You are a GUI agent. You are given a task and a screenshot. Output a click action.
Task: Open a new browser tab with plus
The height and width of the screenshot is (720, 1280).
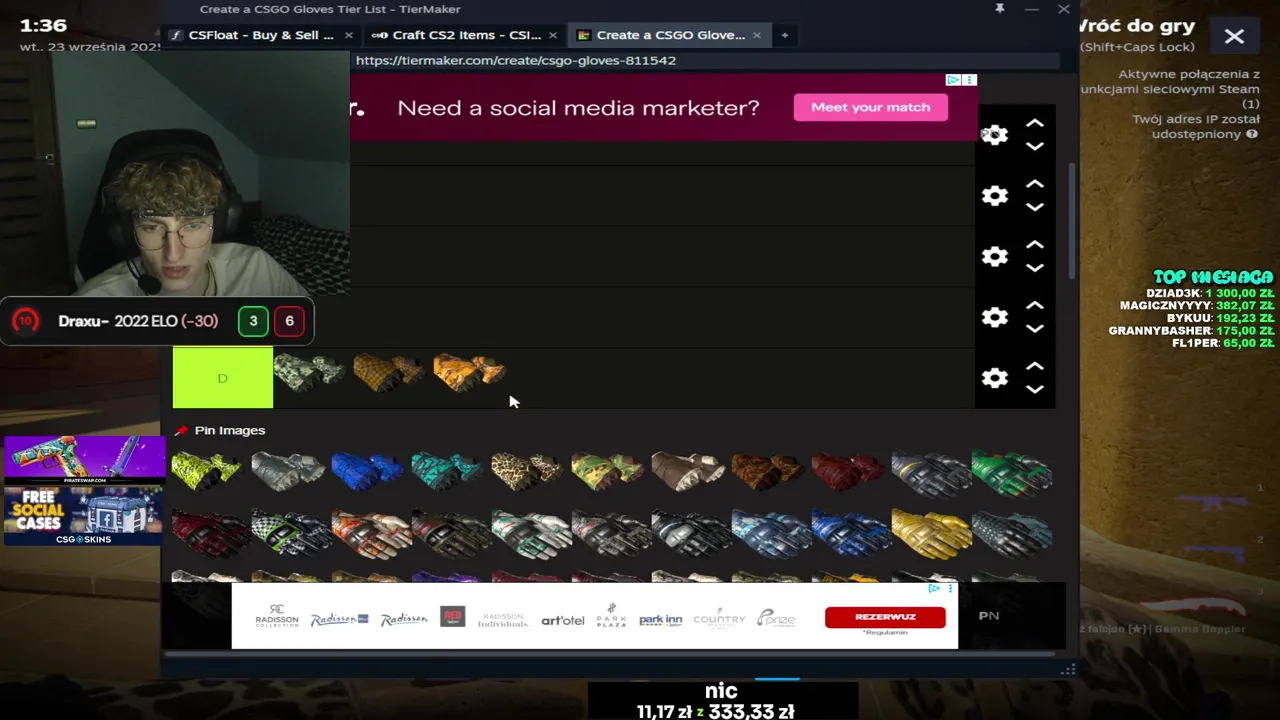[785, 35]
